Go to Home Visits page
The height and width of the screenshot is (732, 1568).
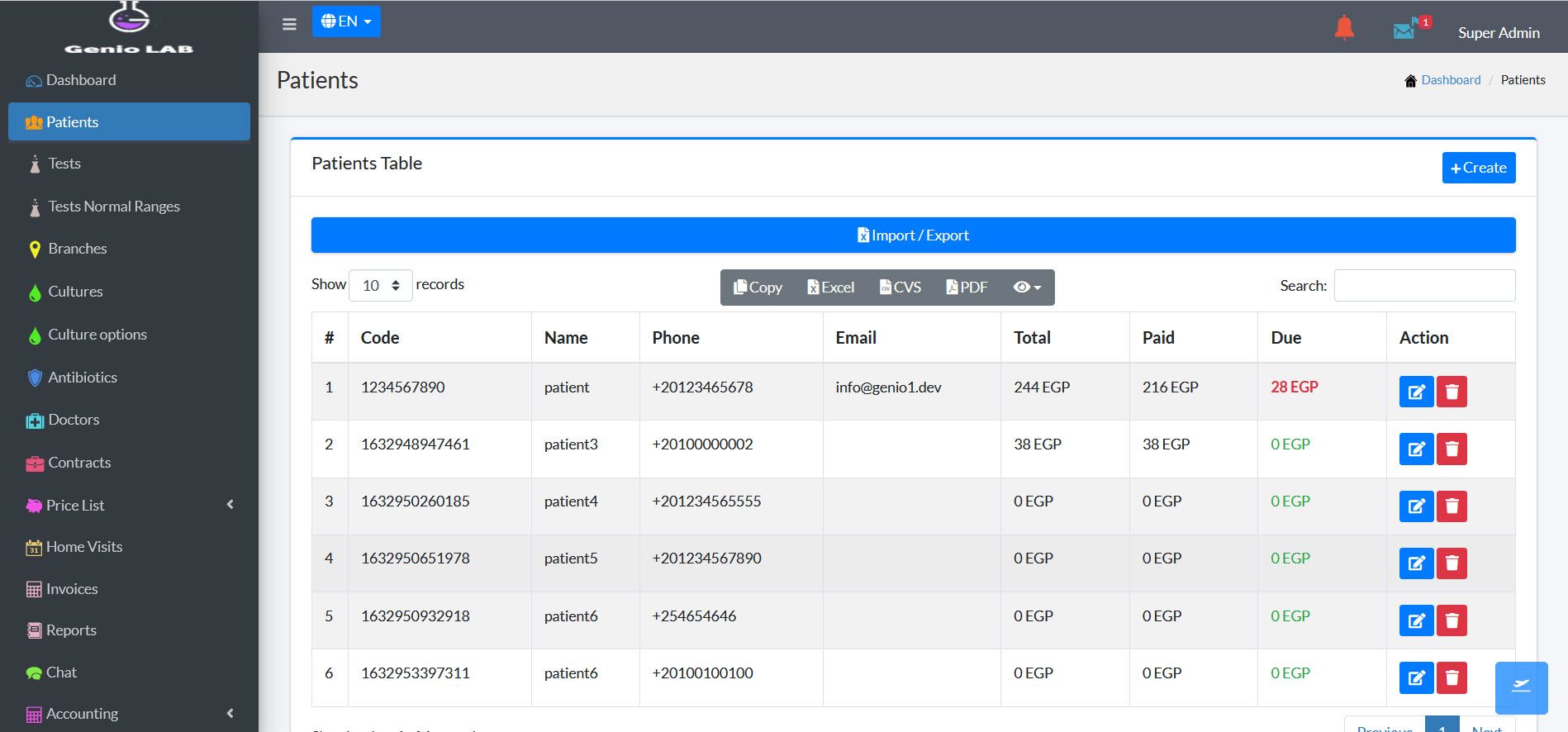83,547
